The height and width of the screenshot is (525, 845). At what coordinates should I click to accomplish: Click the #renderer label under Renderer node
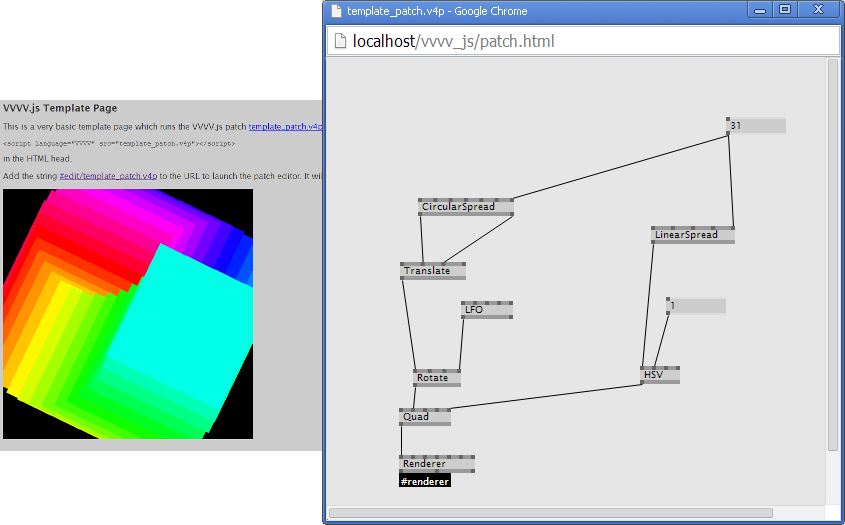(425, 481)
